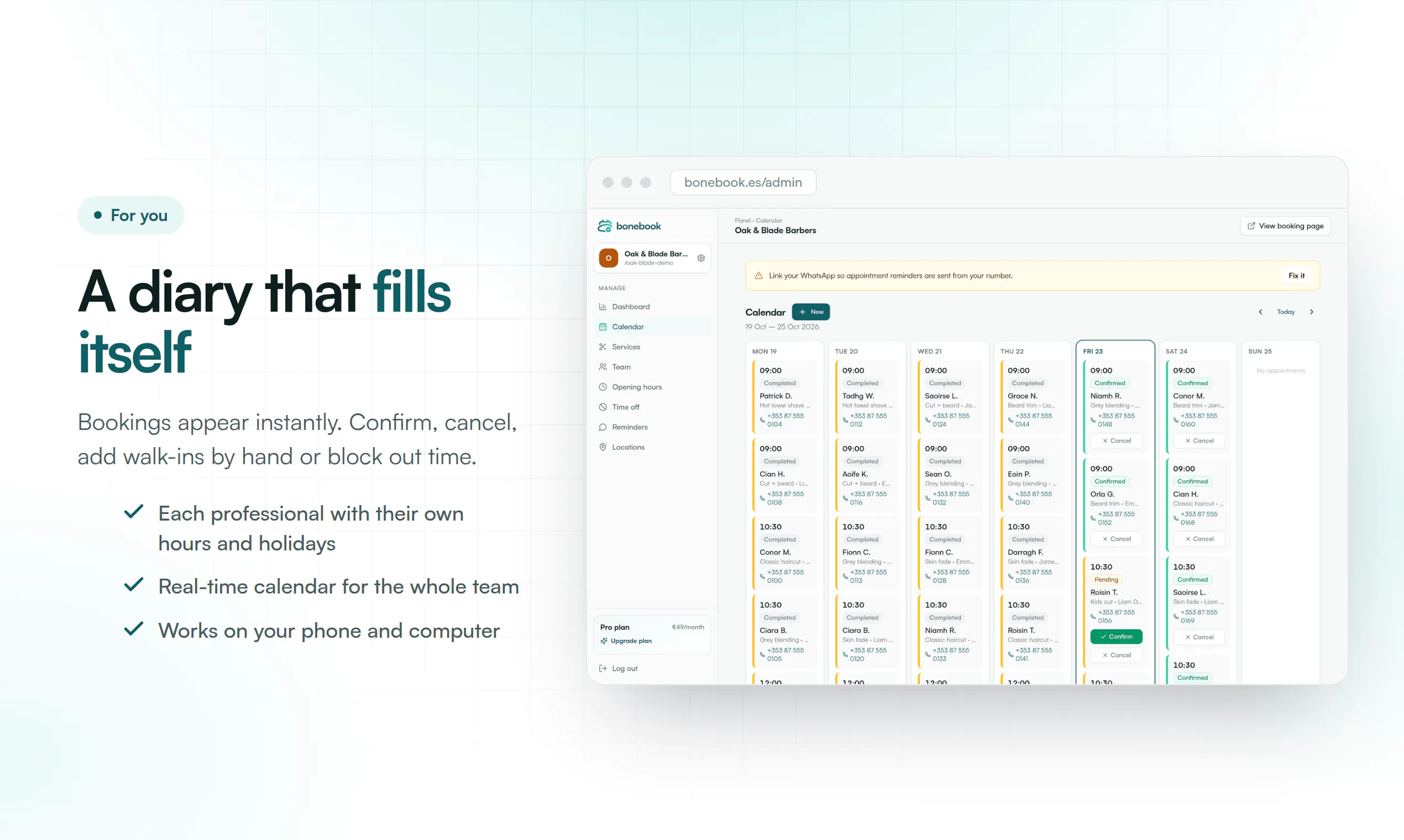Image resolution: width=1404 pixels, height=840 pixels.
Task: Click phone icon on Orla G. card
Action: [x=1093, y=518]
